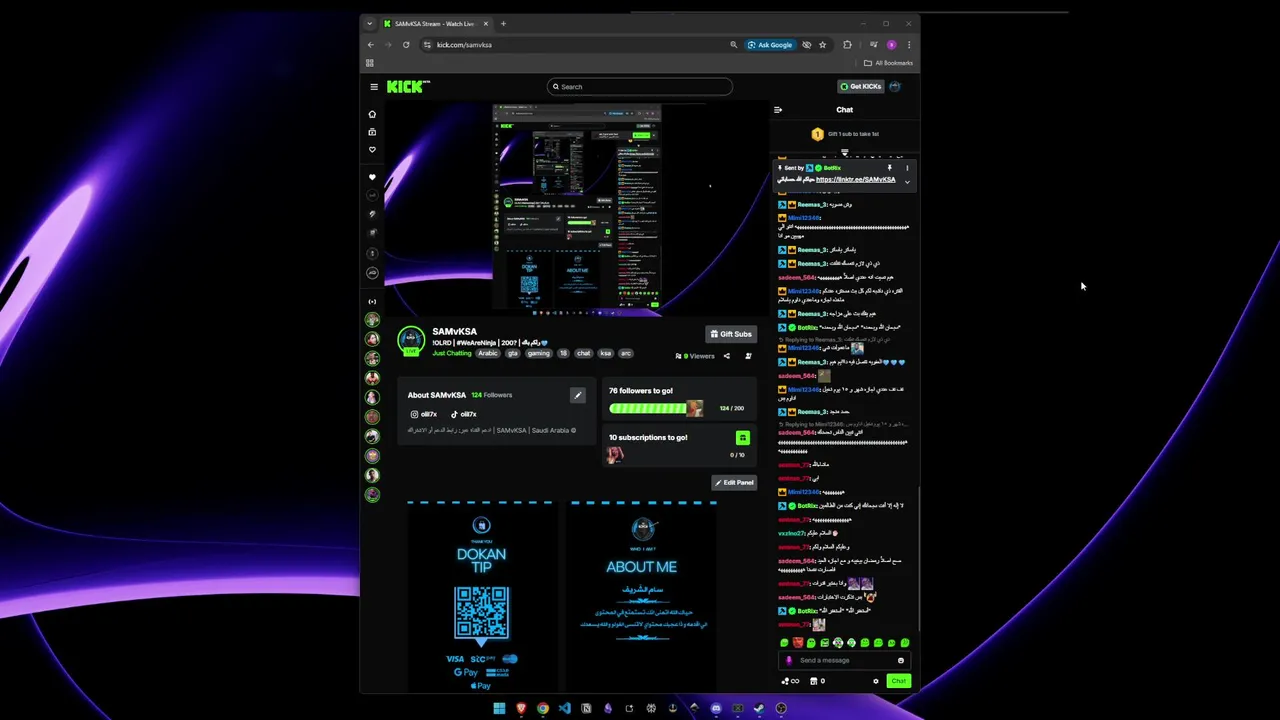Open the Browse icon in the left sidebar
Screen dimensions: 1280x720
click(372, 132)
